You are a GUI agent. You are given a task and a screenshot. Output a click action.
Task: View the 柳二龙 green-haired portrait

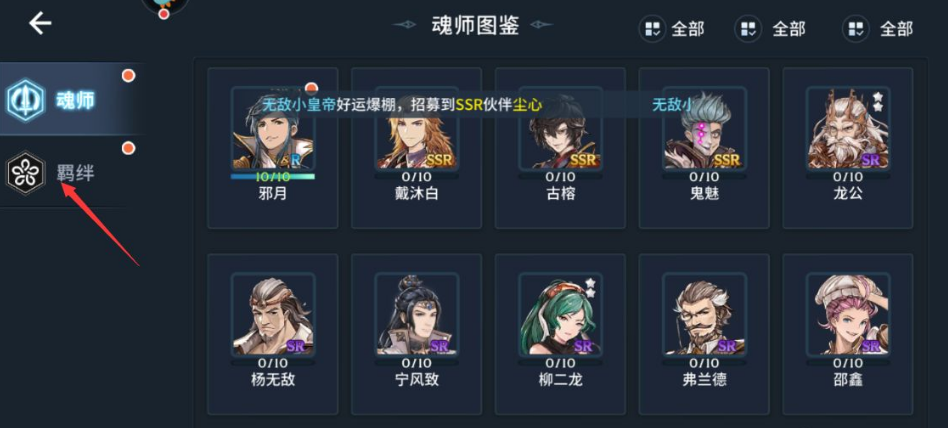pyautogui.click(x=560, y=314)
